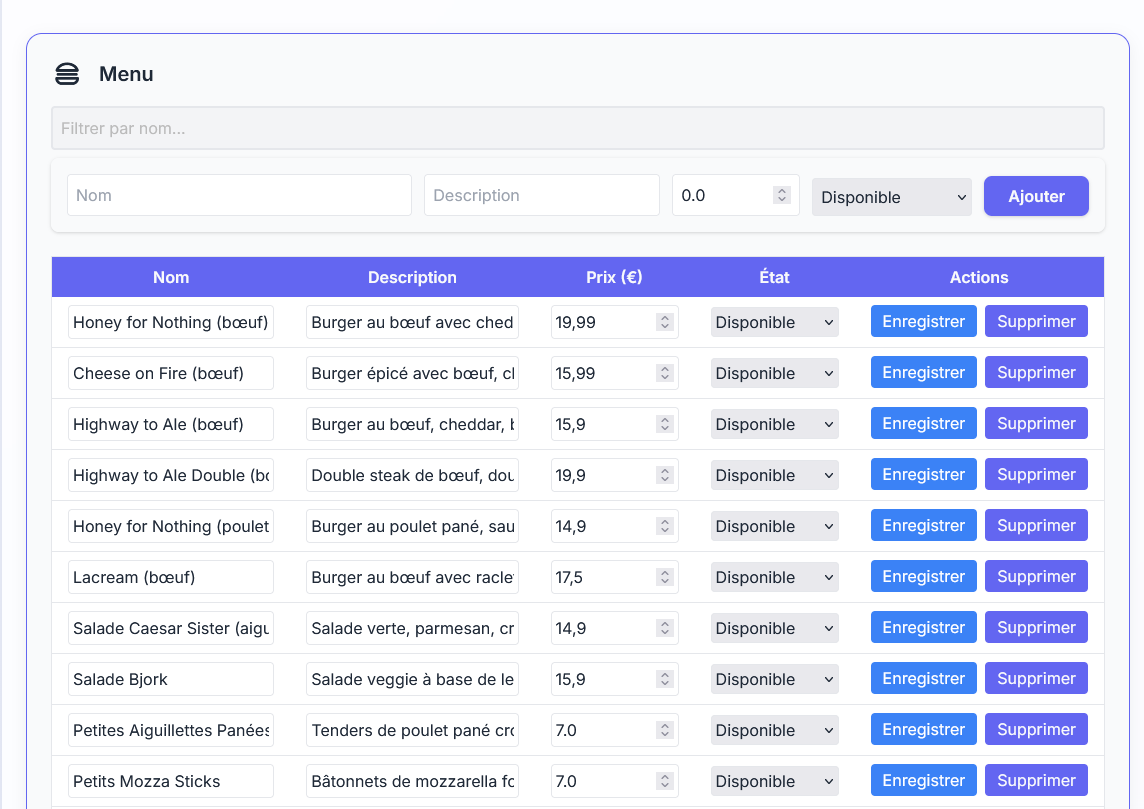
Task: Increment the price stepper in the add form
Action: coord(782,191)
